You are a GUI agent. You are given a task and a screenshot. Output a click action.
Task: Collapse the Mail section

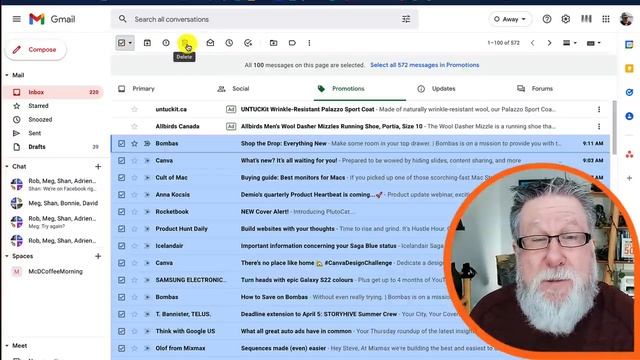[x=7, y=75]
